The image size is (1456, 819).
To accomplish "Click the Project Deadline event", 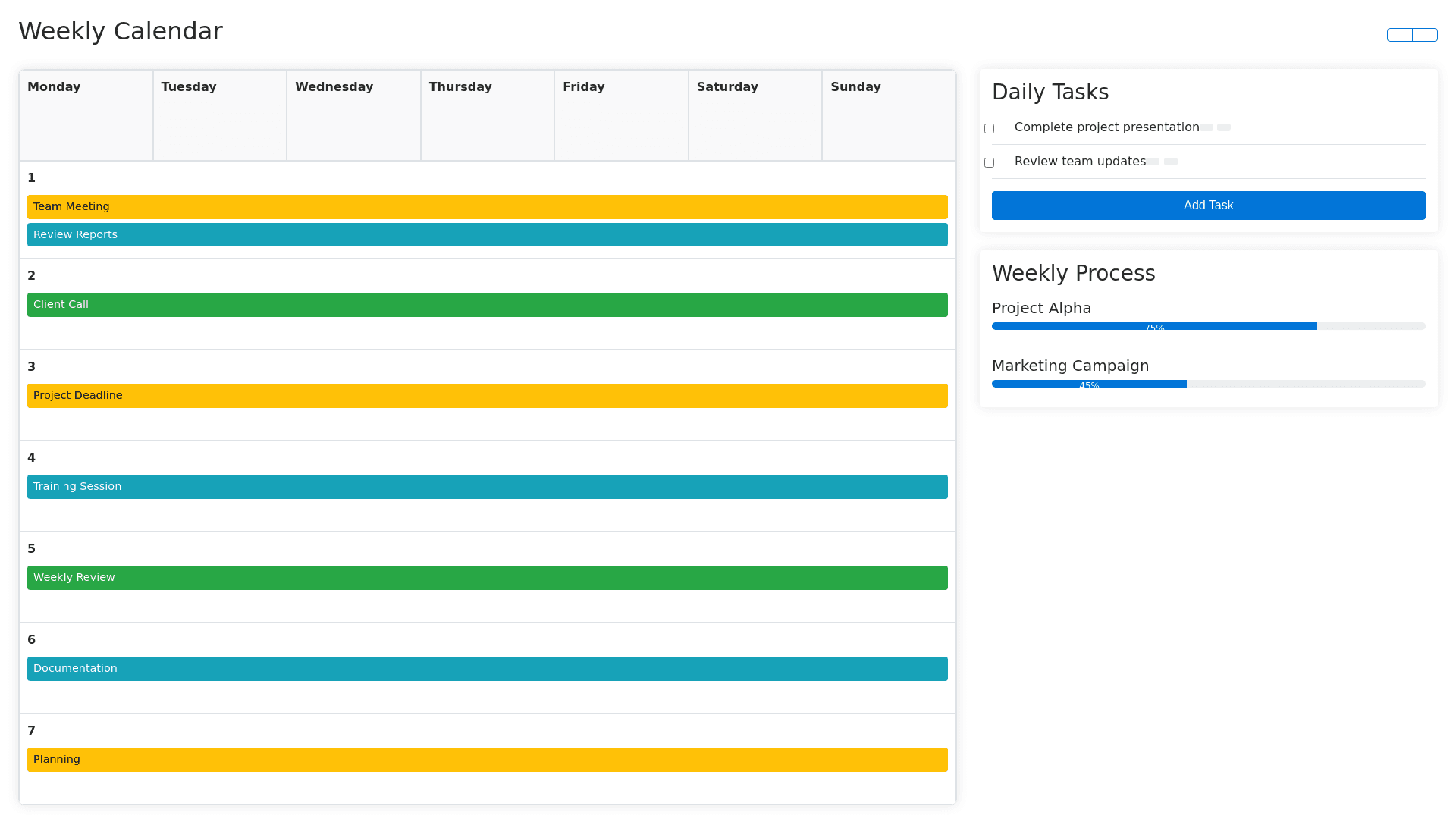I will [487, 396].
